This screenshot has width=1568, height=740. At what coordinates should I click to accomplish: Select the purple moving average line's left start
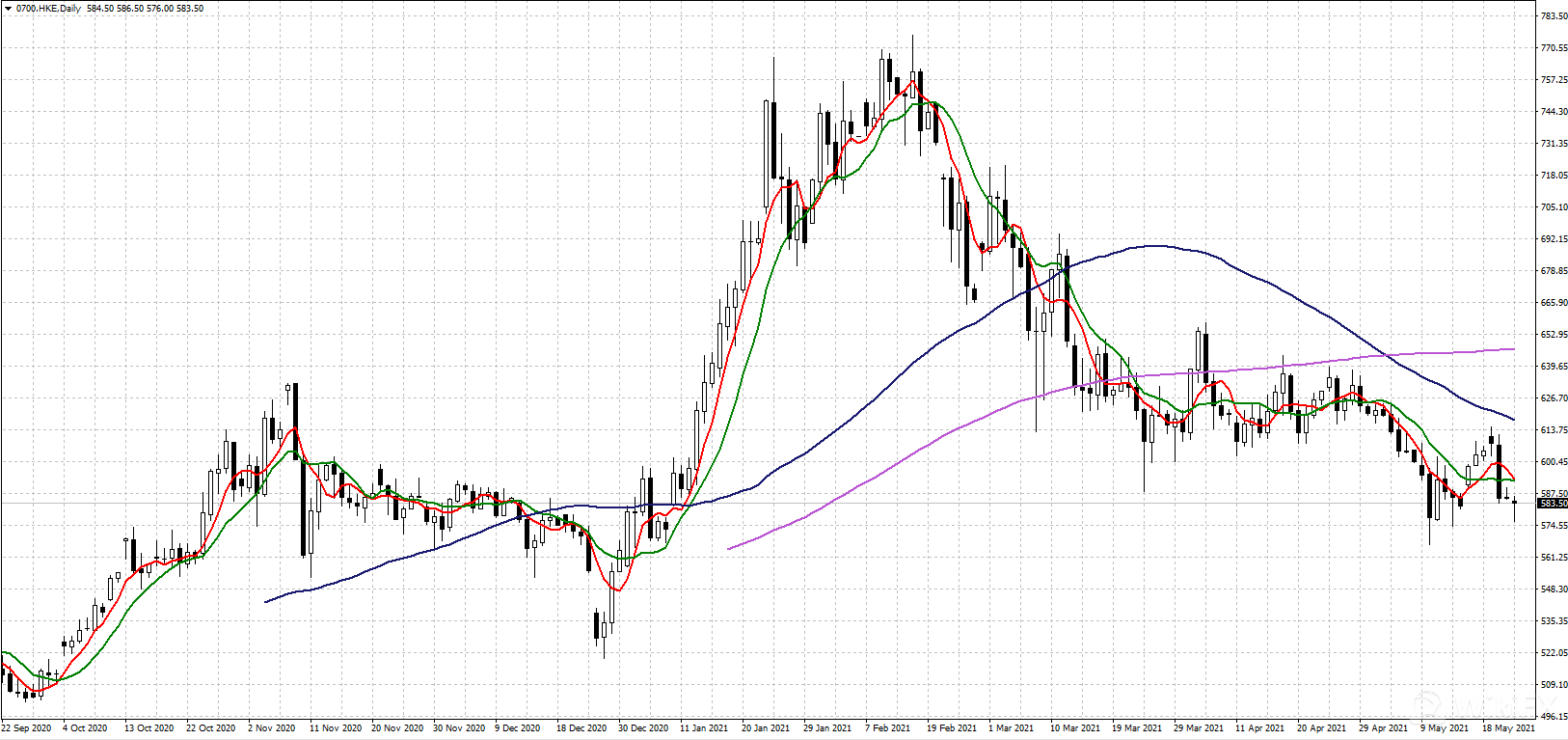(729, 549)
